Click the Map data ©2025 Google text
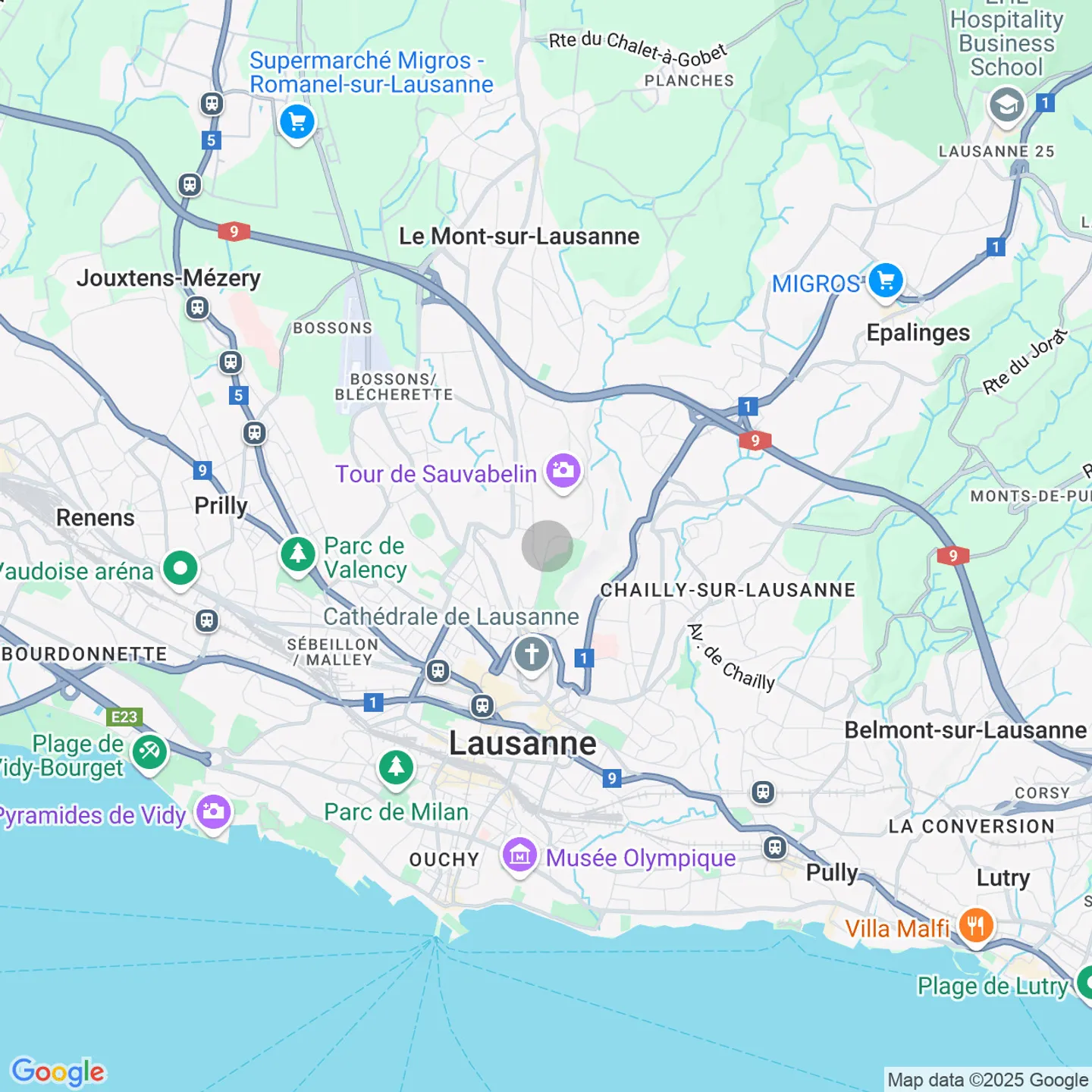Viewport: 1092px width, 1092px height. (x=987, y=1080)
